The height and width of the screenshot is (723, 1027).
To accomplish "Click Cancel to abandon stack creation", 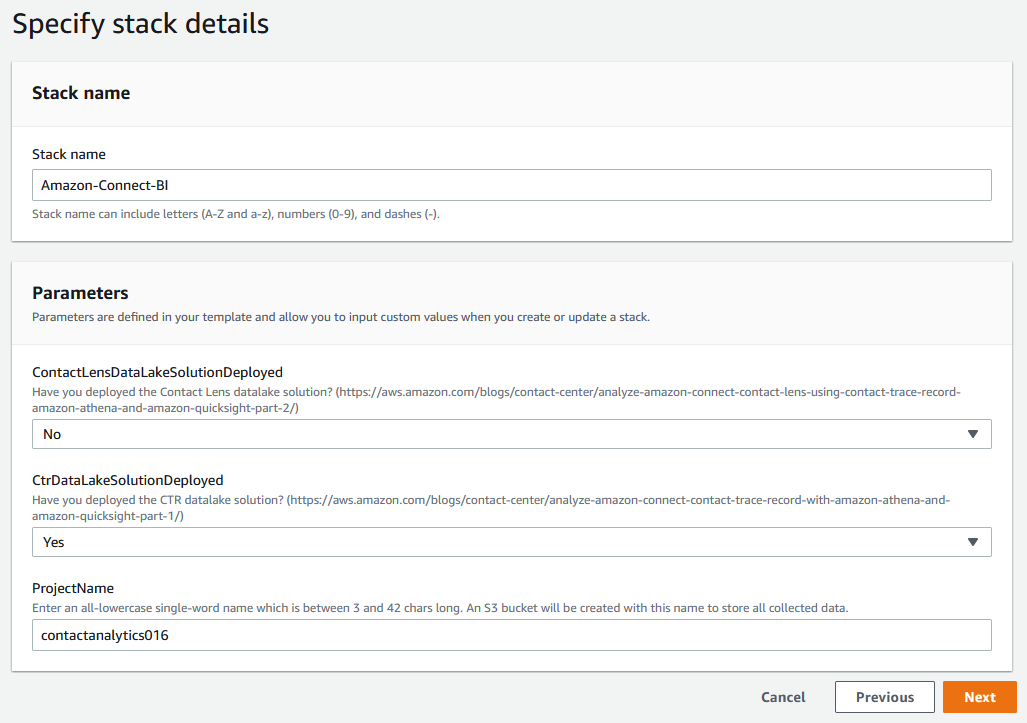I will click(x=782, y=697).
